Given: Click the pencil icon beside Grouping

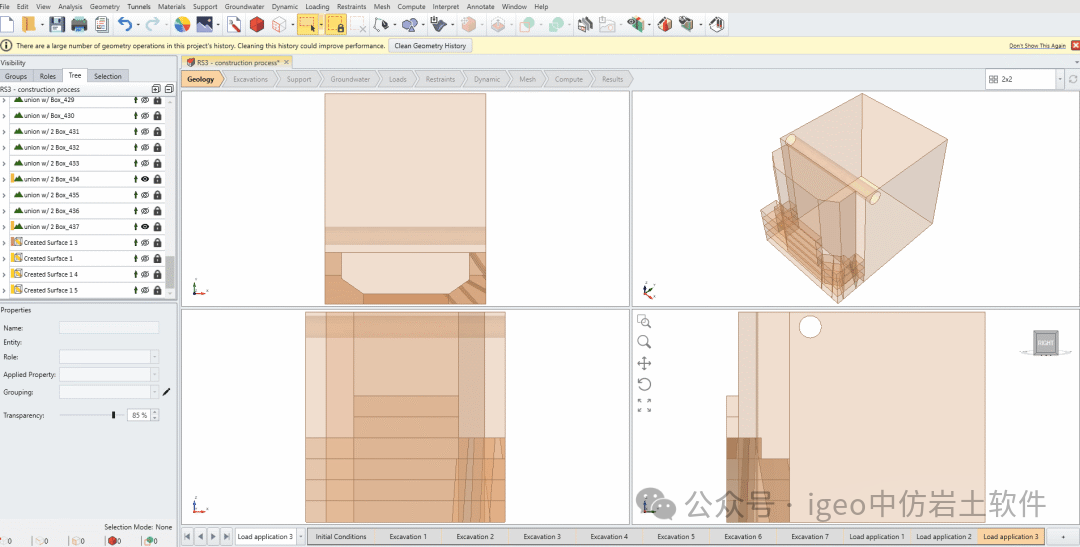Looking at the screenshot, I should pos(167,392).
